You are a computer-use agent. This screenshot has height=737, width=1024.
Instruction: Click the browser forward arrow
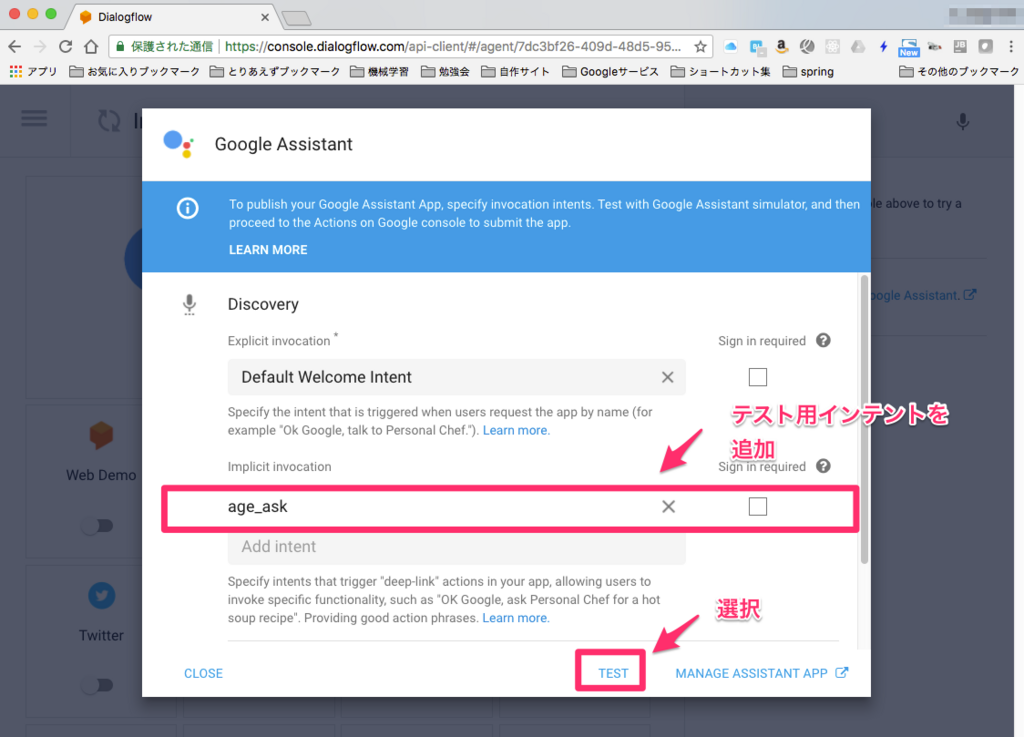click(40, 46)
